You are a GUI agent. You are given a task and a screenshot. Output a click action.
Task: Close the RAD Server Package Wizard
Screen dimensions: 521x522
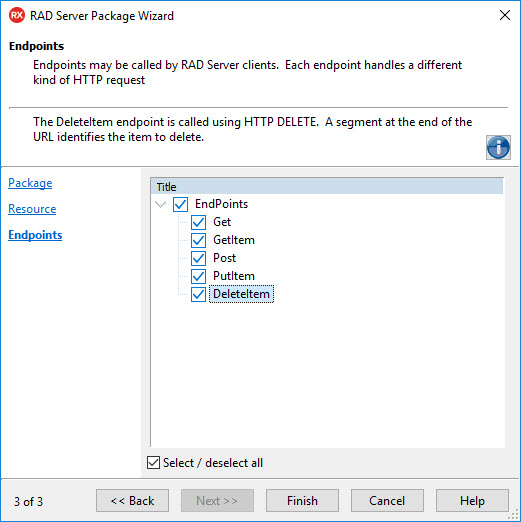coord(505,15)
